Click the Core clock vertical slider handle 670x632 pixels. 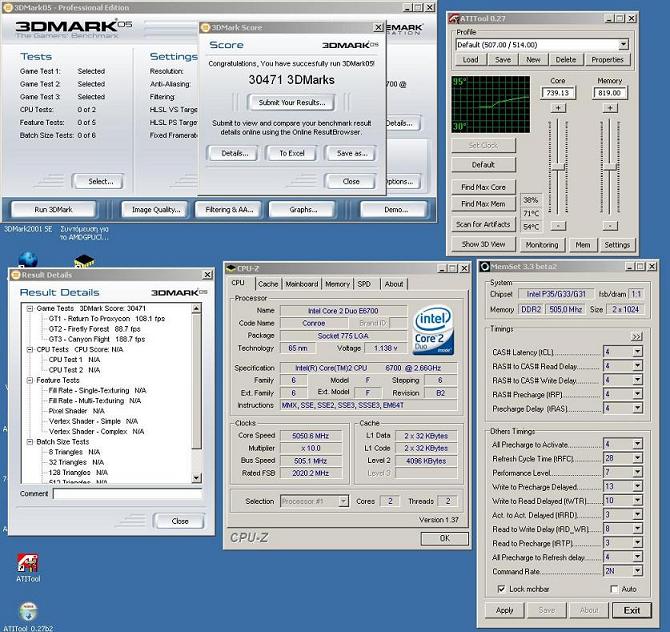(x=558, y=167)
